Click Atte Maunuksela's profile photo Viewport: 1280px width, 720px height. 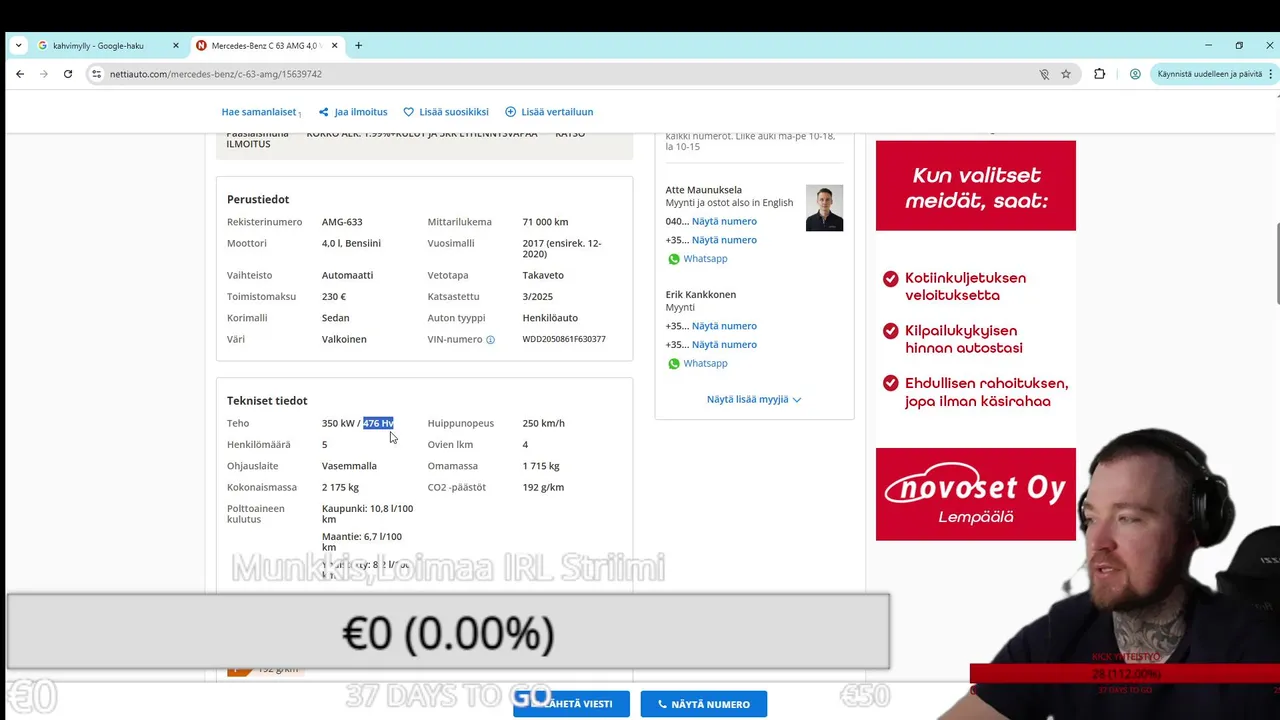point(824,208)
